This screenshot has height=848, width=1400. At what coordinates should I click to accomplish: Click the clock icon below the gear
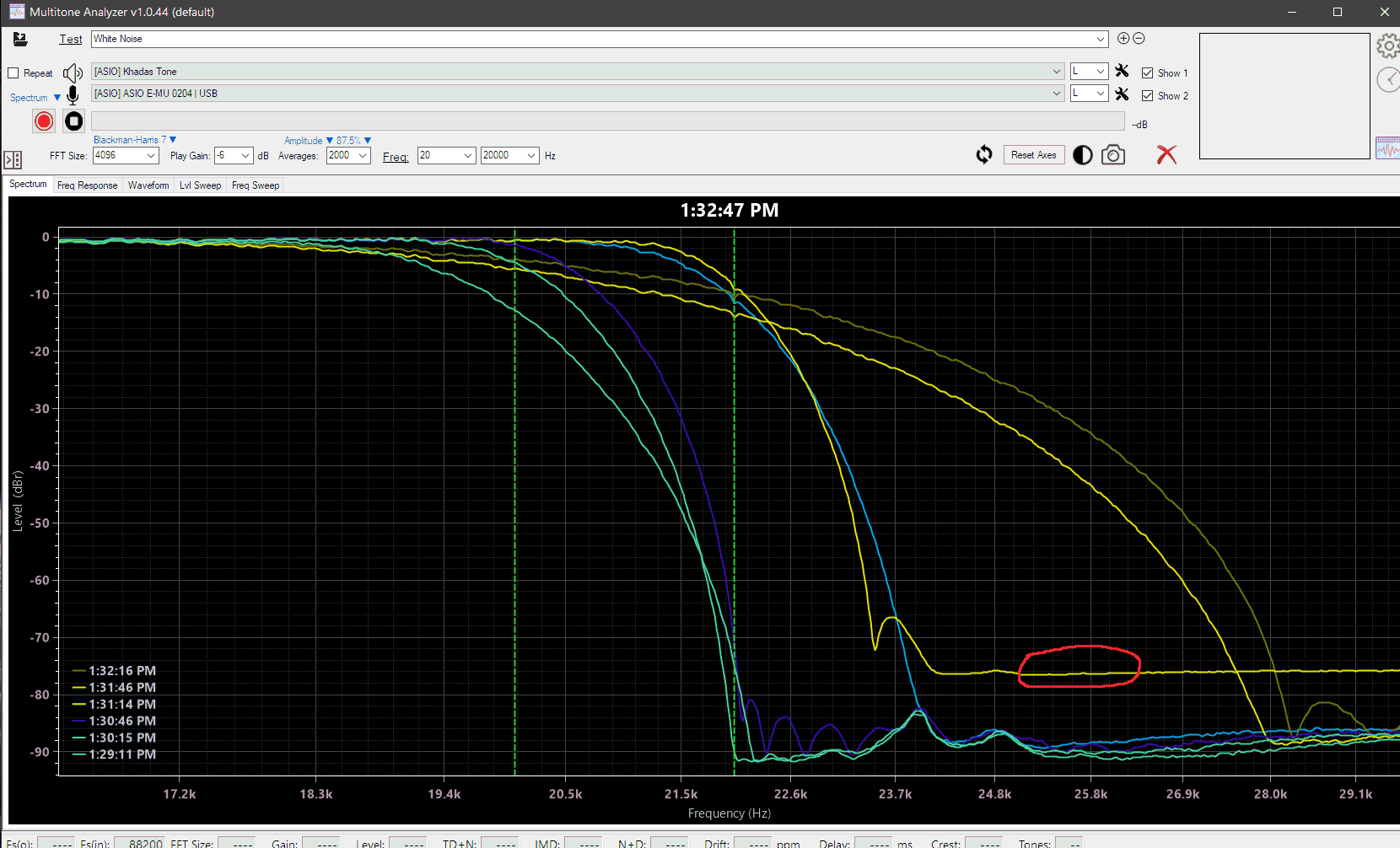coord(1389,80)
